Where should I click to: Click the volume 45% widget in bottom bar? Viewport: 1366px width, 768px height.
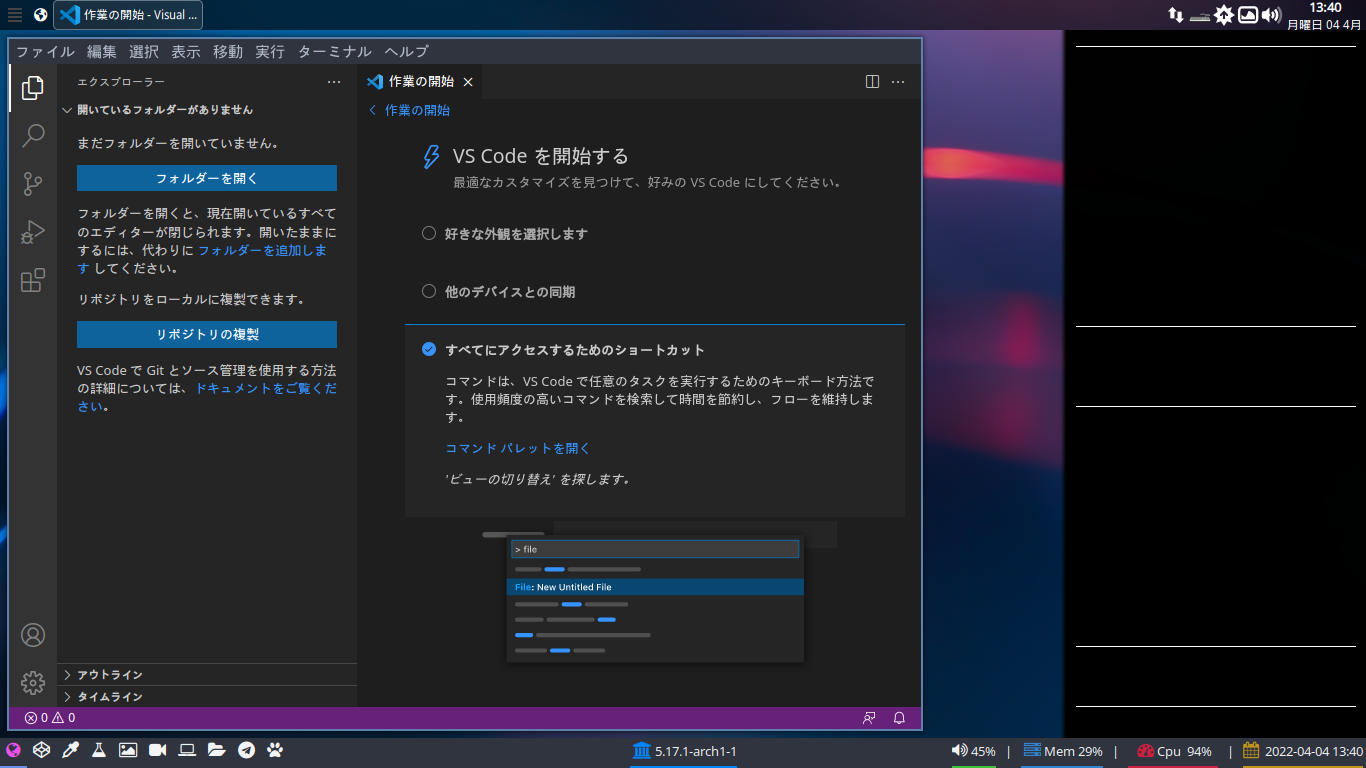[973, 750]
